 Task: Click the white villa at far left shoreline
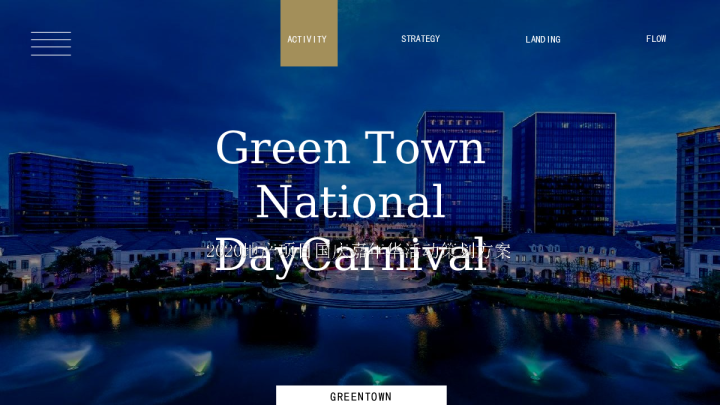pyautogui.click(x=25, y=262)
